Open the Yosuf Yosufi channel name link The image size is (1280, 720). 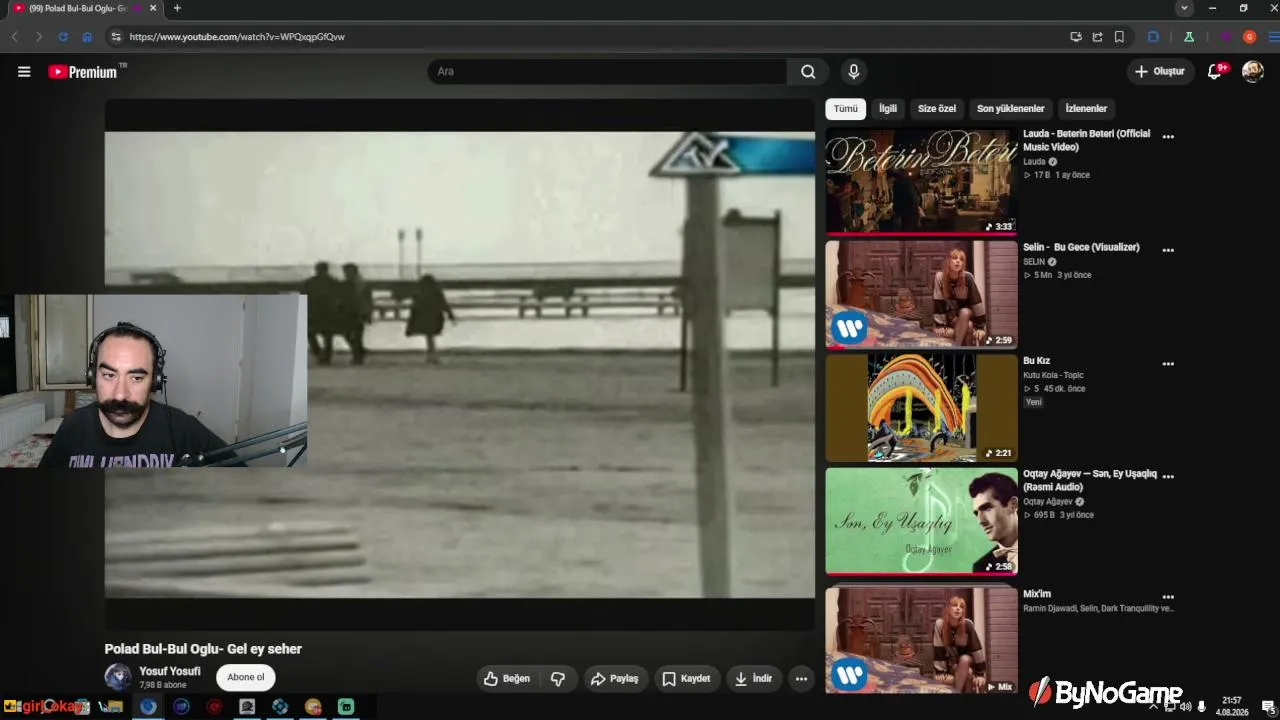170,671
